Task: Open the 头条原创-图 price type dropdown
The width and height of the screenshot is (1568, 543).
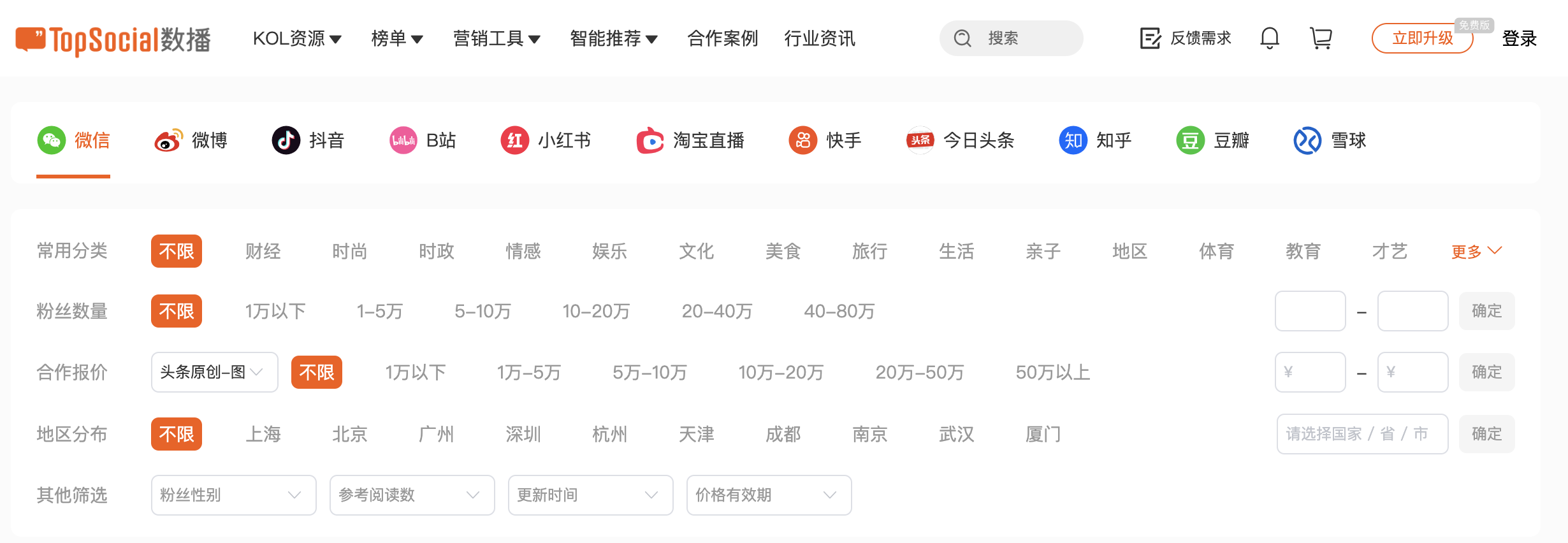Action: (x=215, y=372)
